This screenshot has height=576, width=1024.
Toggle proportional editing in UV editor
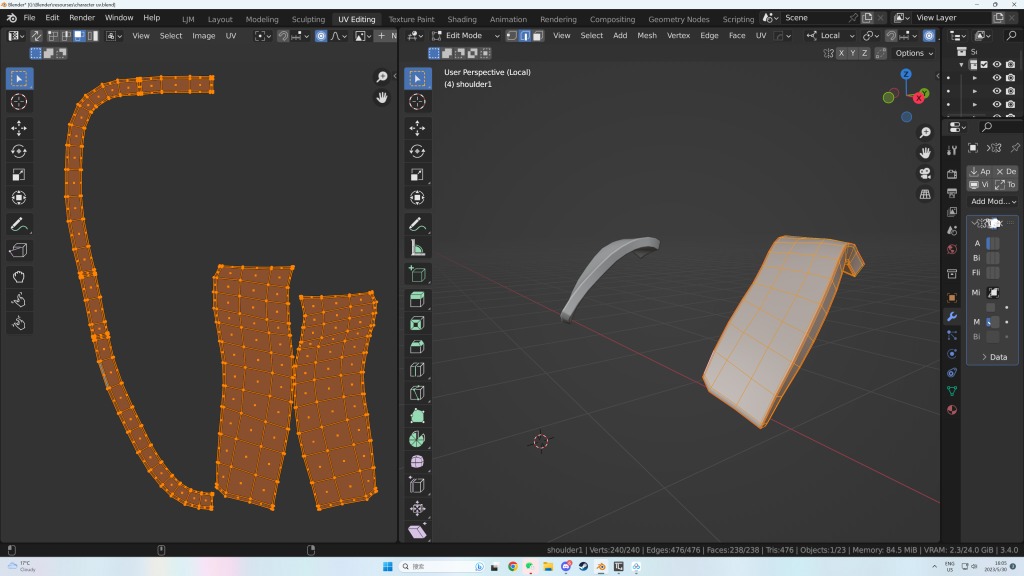[321, 36]
